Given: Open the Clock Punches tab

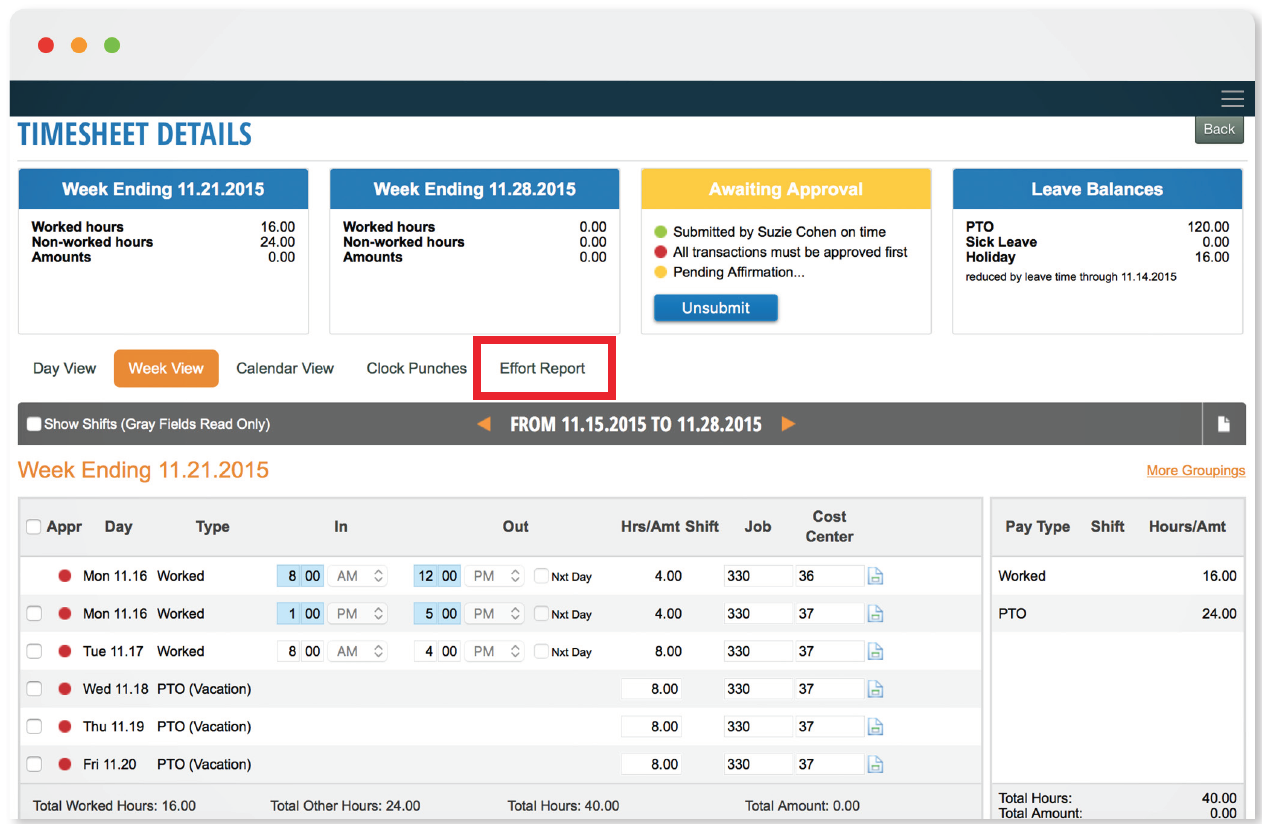Looking at the screenshot, I should point(416,368).
